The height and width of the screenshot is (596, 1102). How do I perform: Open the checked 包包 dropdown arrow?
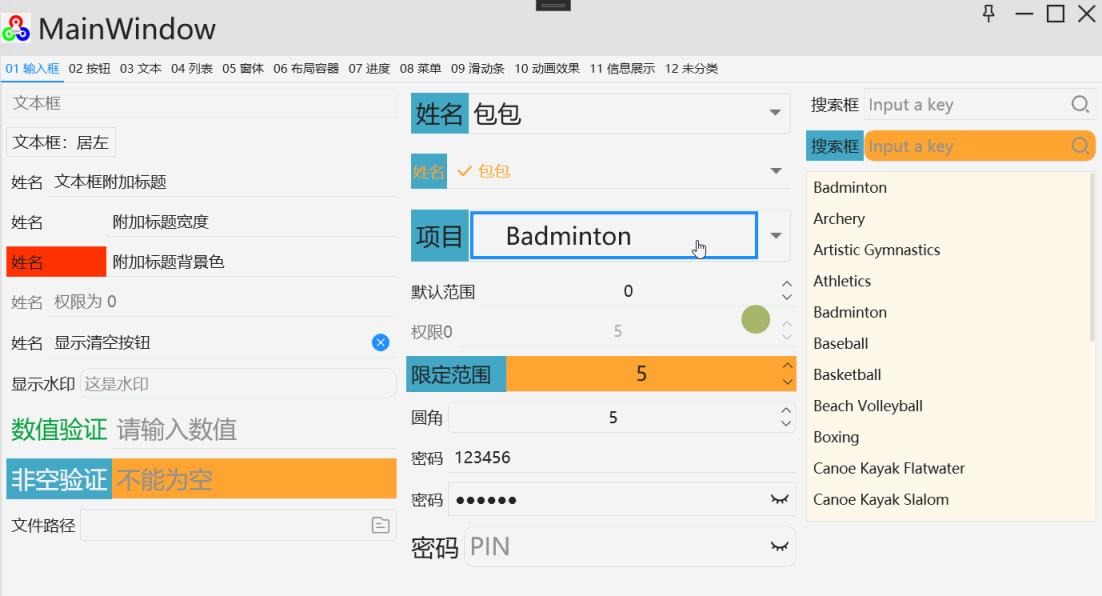[x=775, y=171]
